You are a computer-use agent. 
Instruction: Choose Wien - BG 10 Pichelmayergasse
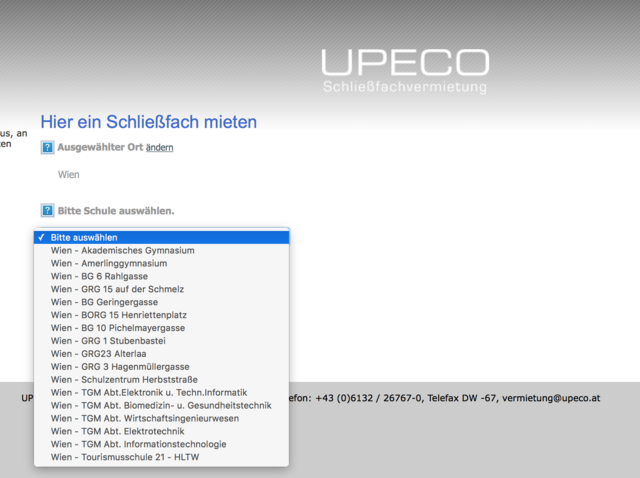tap(162, 328)
